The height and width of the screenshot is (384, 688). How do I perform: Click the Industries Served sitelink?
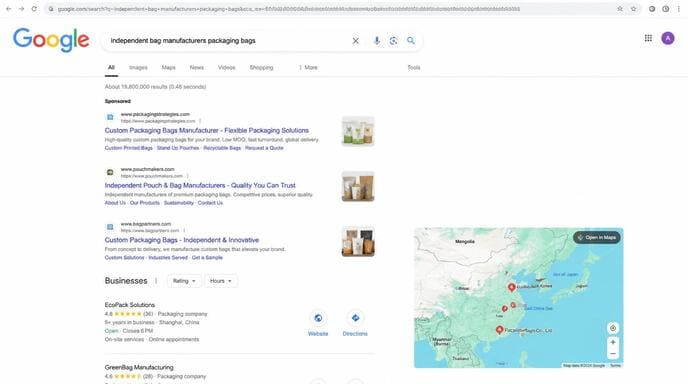(x=168, y=258)
